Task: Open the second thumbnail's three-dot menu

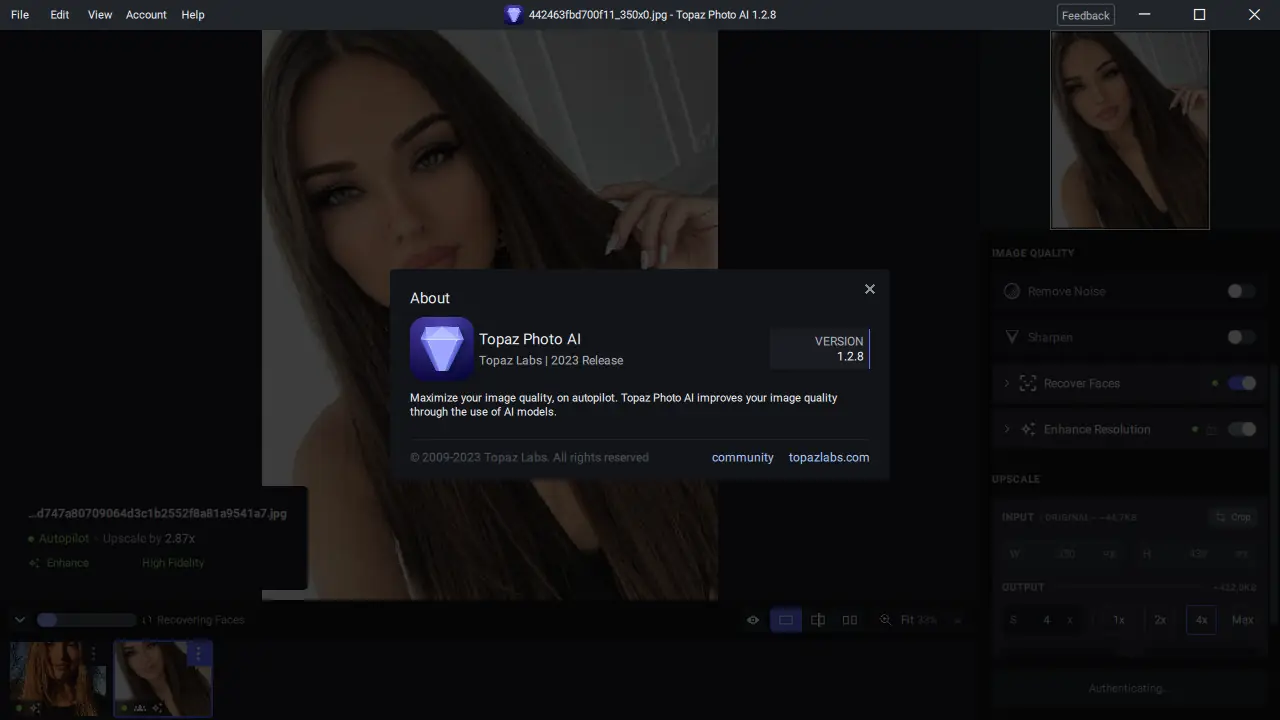Action: point(198,654)
